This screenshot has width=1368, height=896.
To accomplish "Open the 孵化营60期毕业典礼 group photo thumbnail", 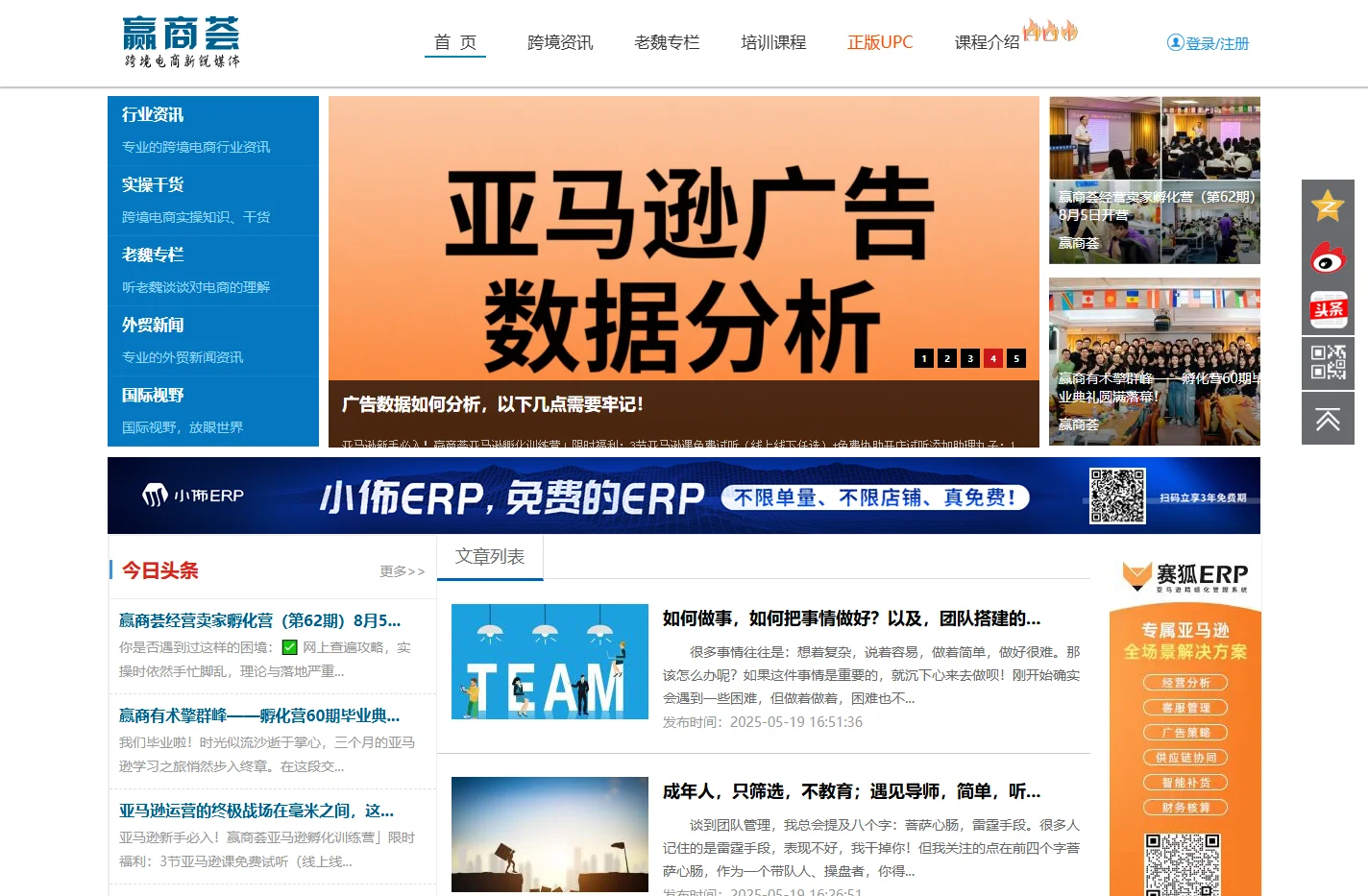I will [1155, 361].
